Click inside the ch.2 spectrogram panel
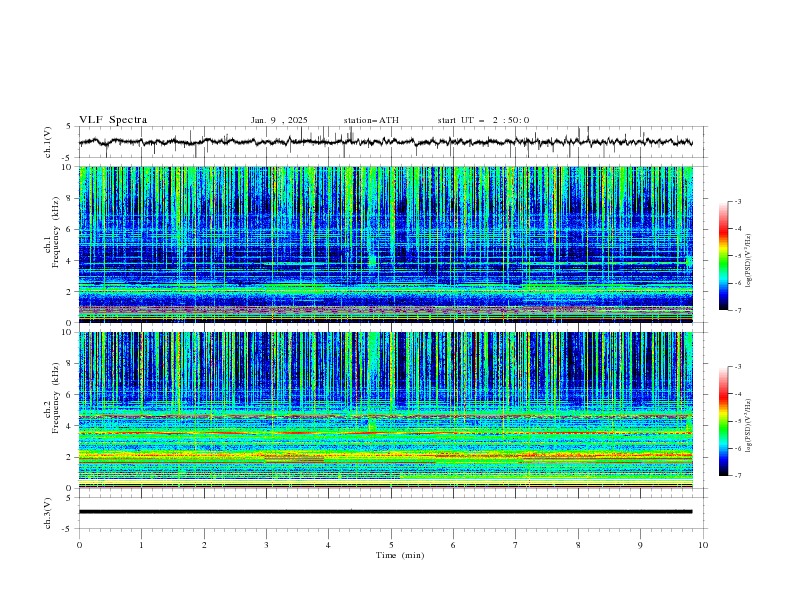The image size is (792, 612). 385,410
